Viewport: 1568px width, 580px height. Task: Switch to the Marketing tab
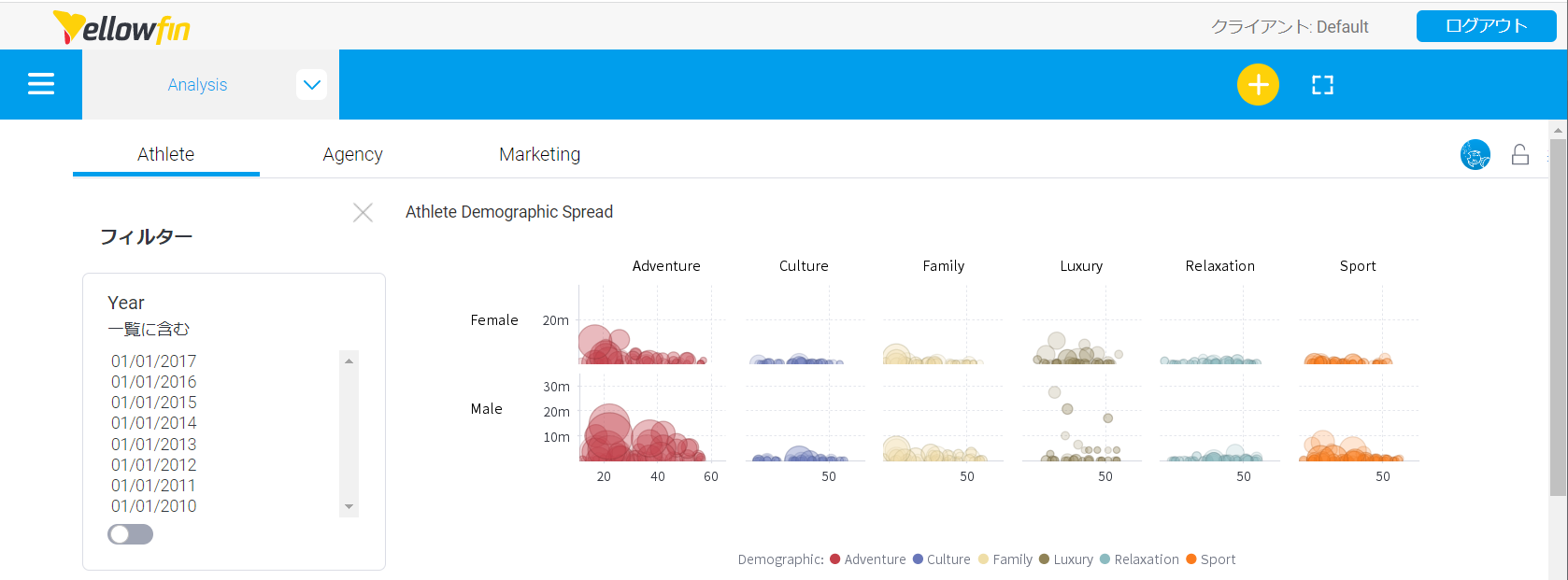[539, 154]
